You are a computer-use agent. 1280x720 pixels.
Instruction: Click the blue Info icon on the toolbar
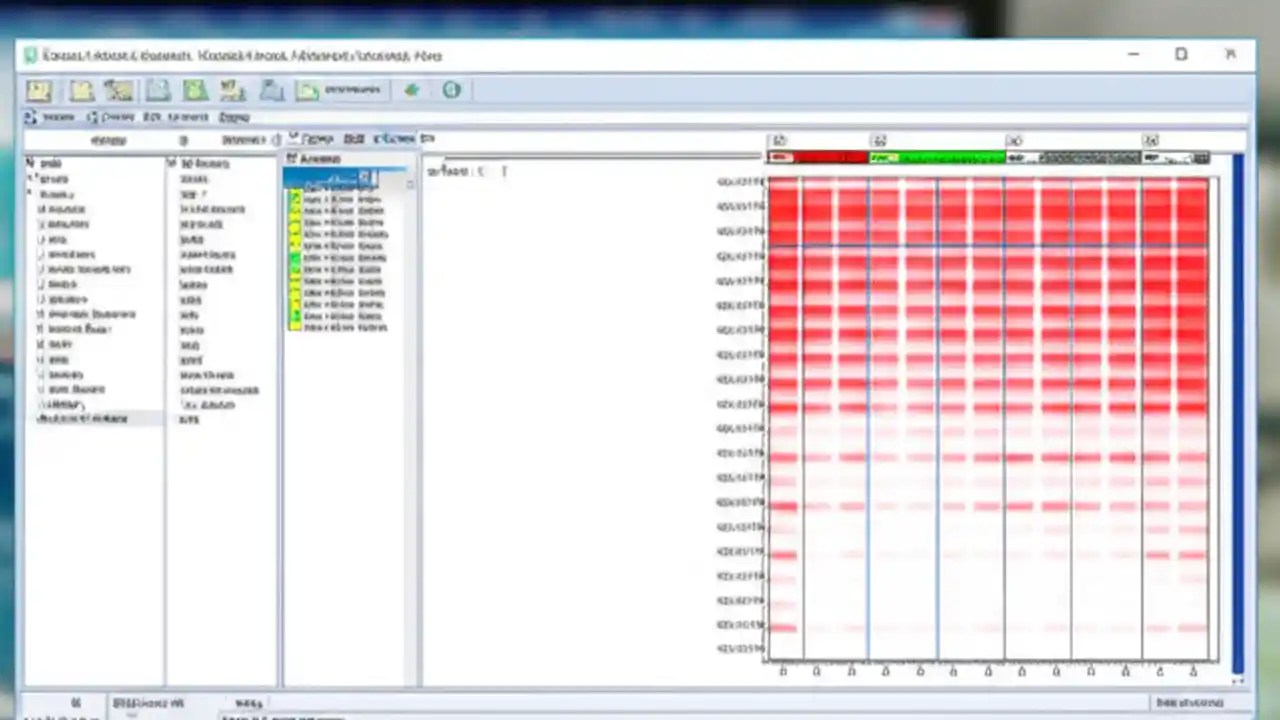pos(450,90)
